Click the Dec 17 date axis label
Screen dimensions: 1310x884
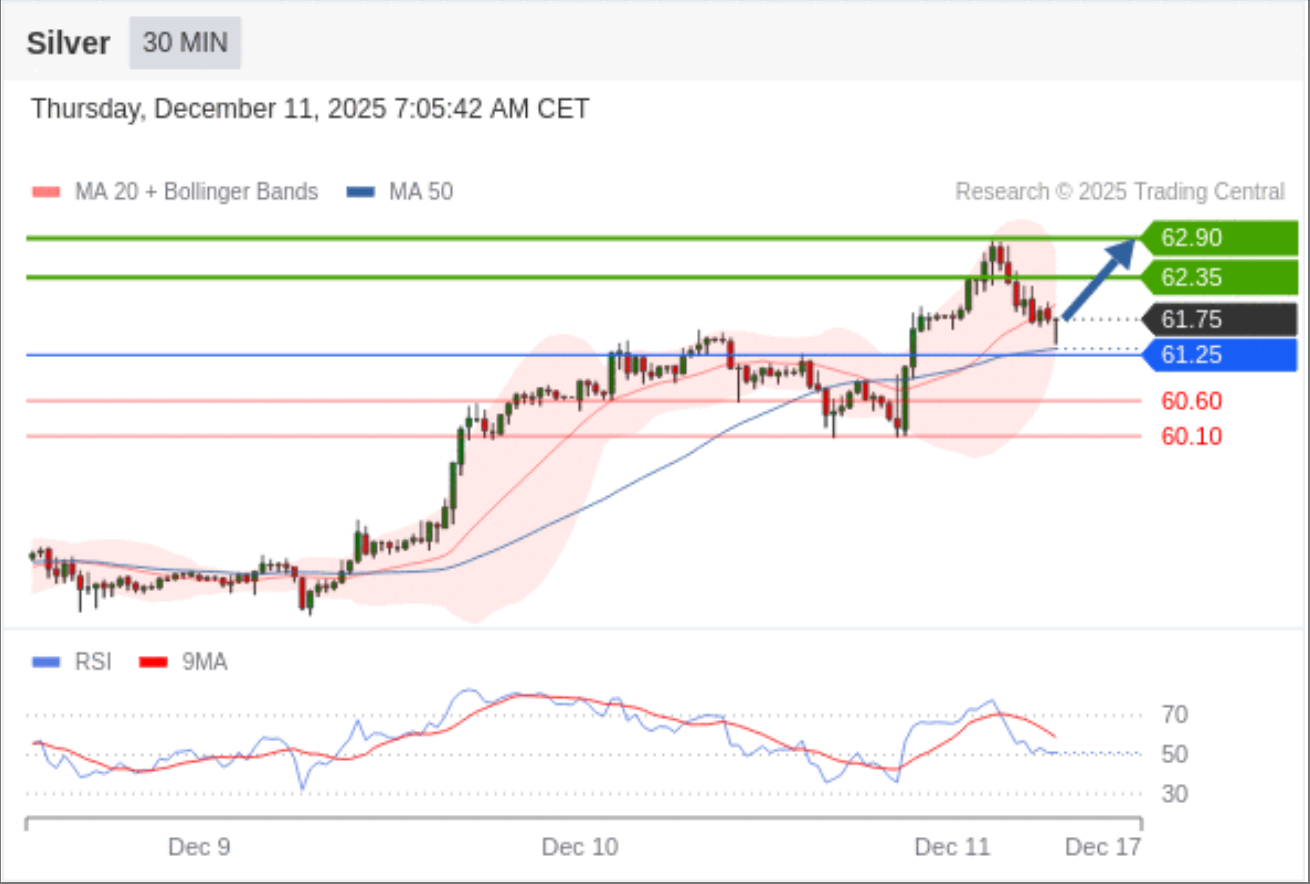(1103, 847)
